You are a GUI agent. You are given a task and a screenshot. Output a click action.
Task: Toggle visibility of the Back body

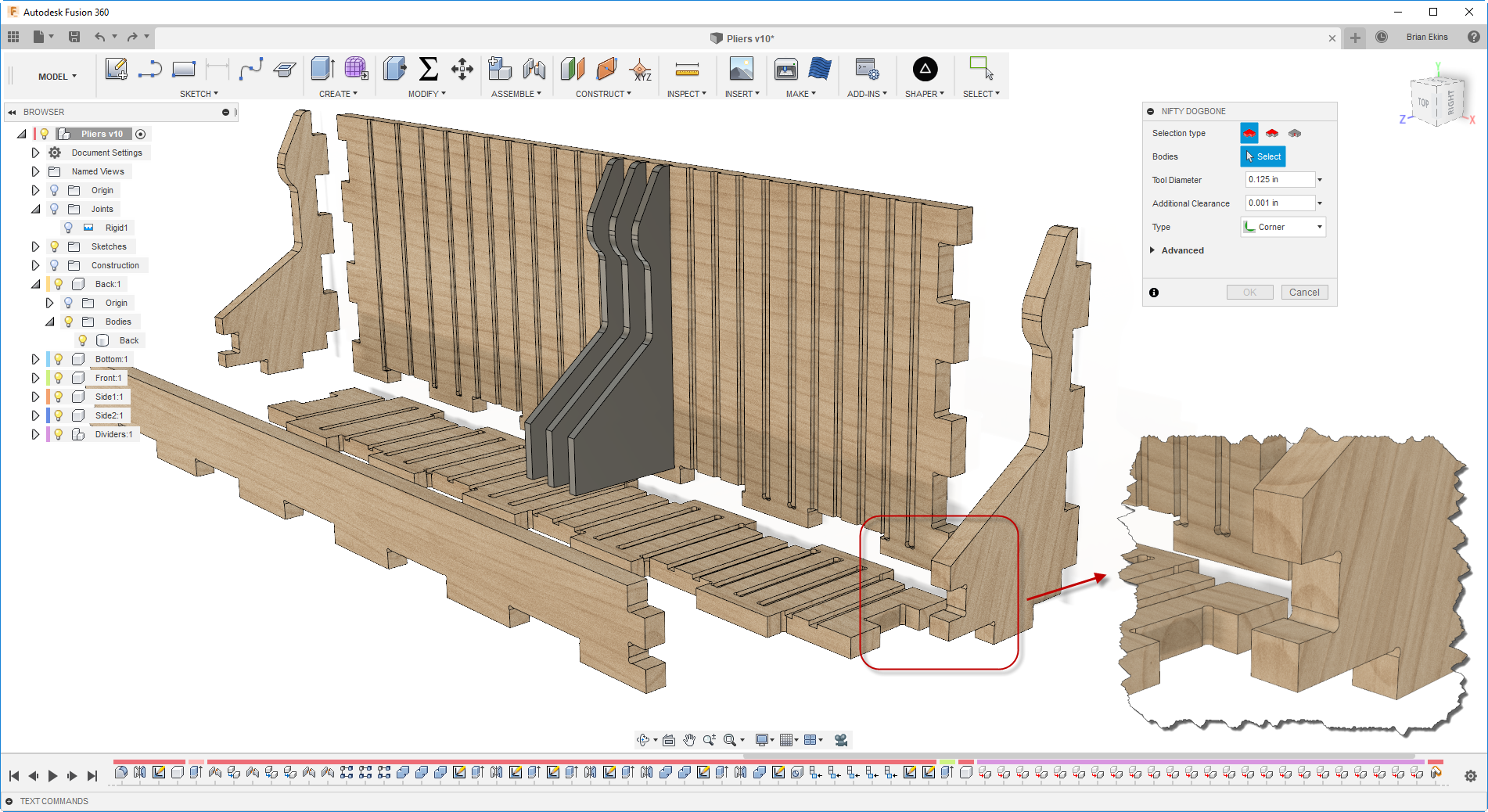click(83, 340)
